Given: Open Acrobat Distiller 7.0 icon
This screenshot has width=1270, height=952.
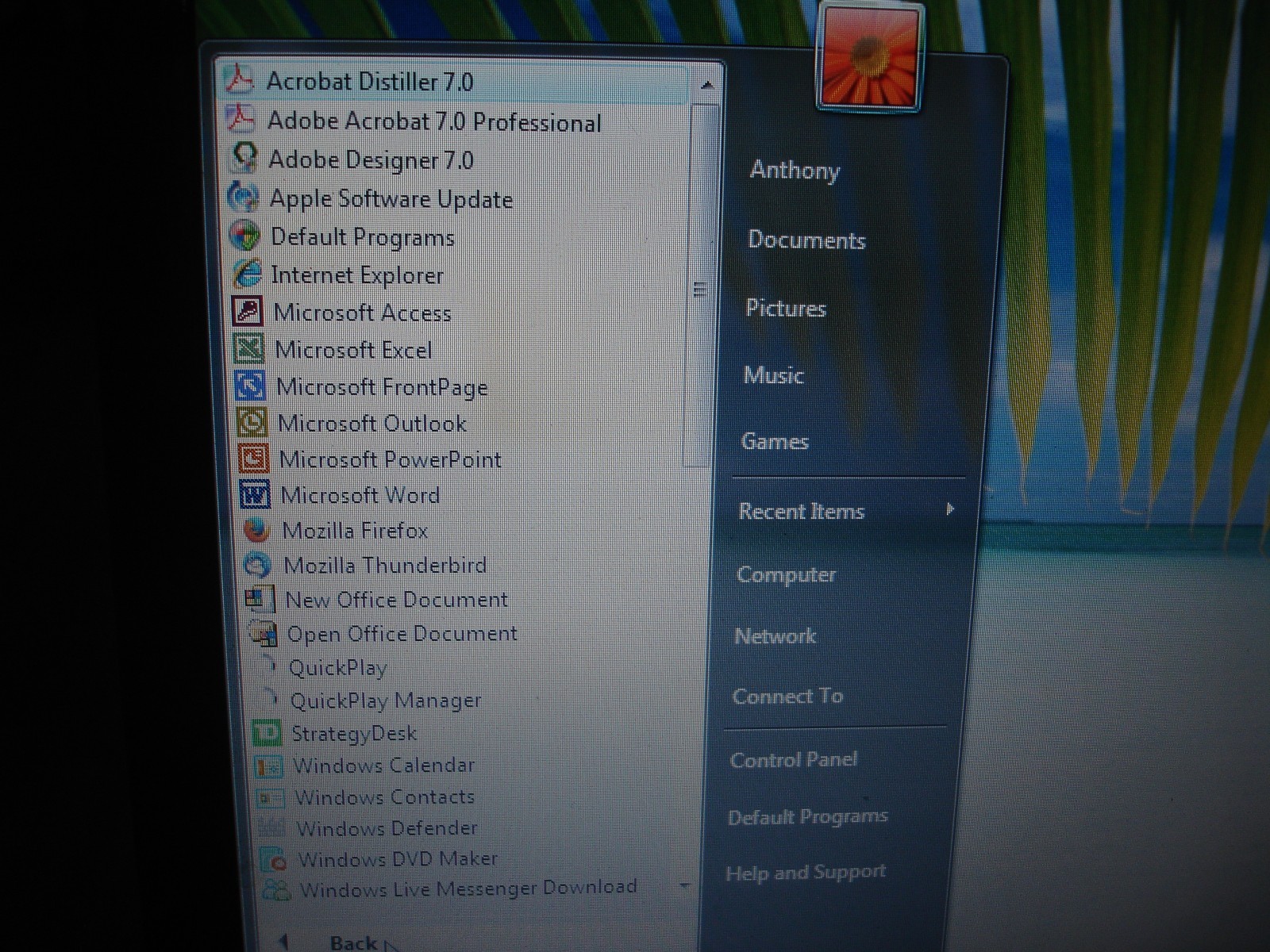Looking at the screenshot, I should coord(238,79).
